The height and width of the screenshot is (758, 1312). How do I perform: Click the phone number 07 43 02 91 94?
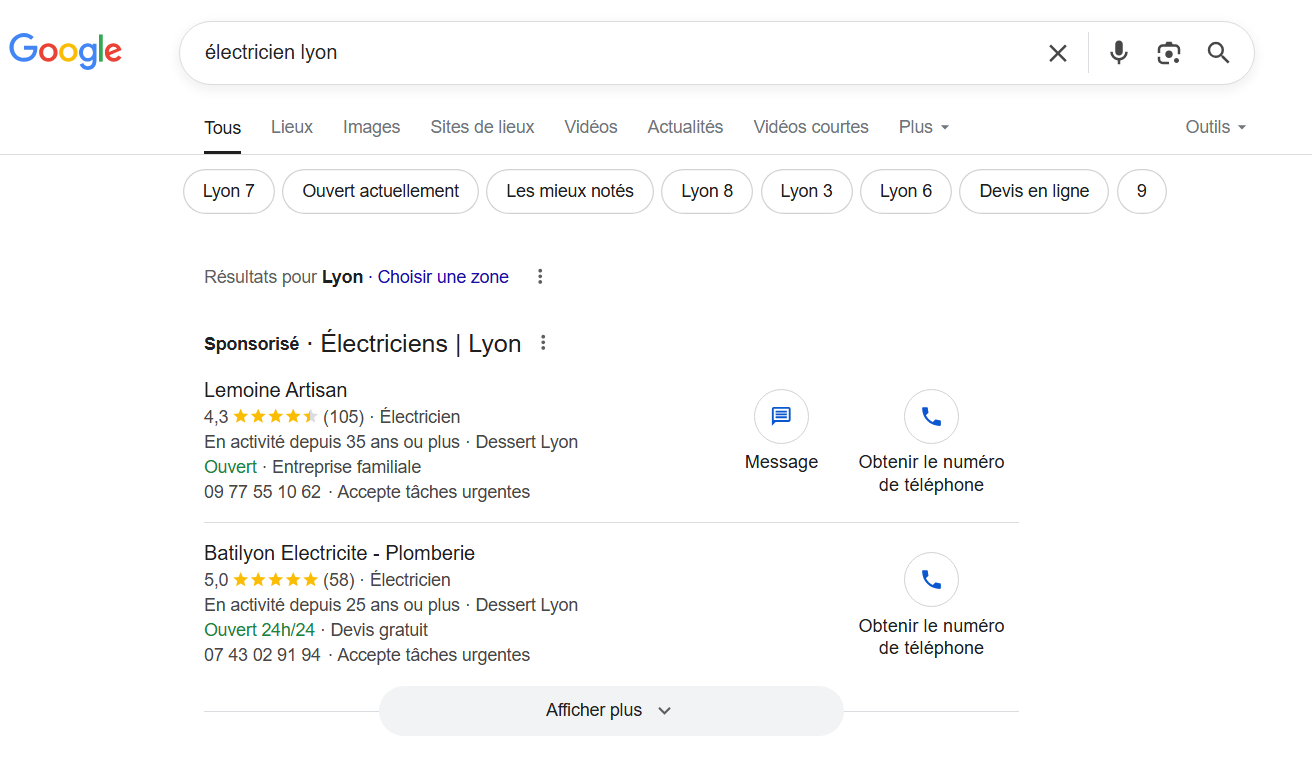tap(263, 655)
